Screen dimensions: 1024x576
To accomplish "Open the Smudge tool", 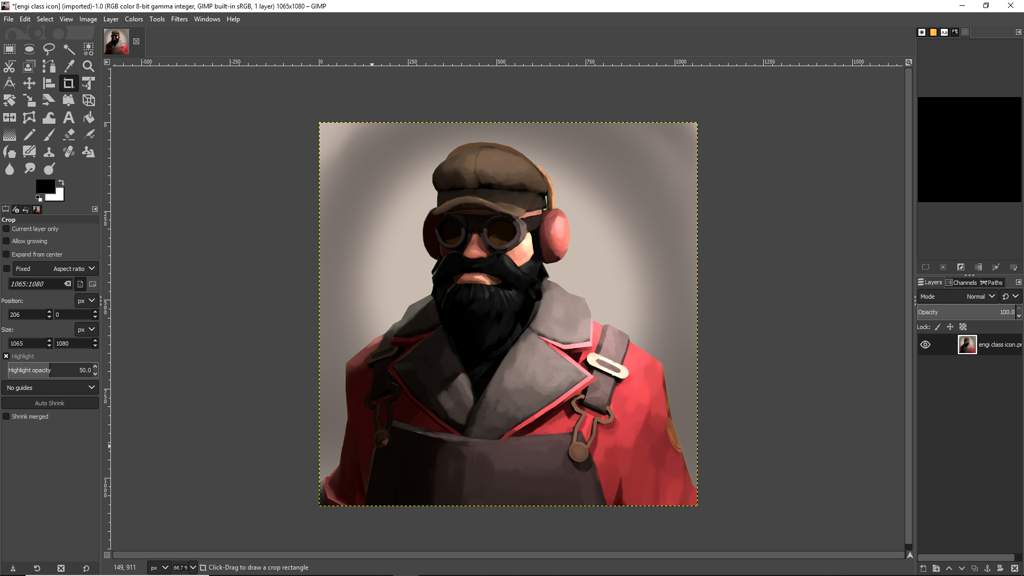I will click(29, 169).
